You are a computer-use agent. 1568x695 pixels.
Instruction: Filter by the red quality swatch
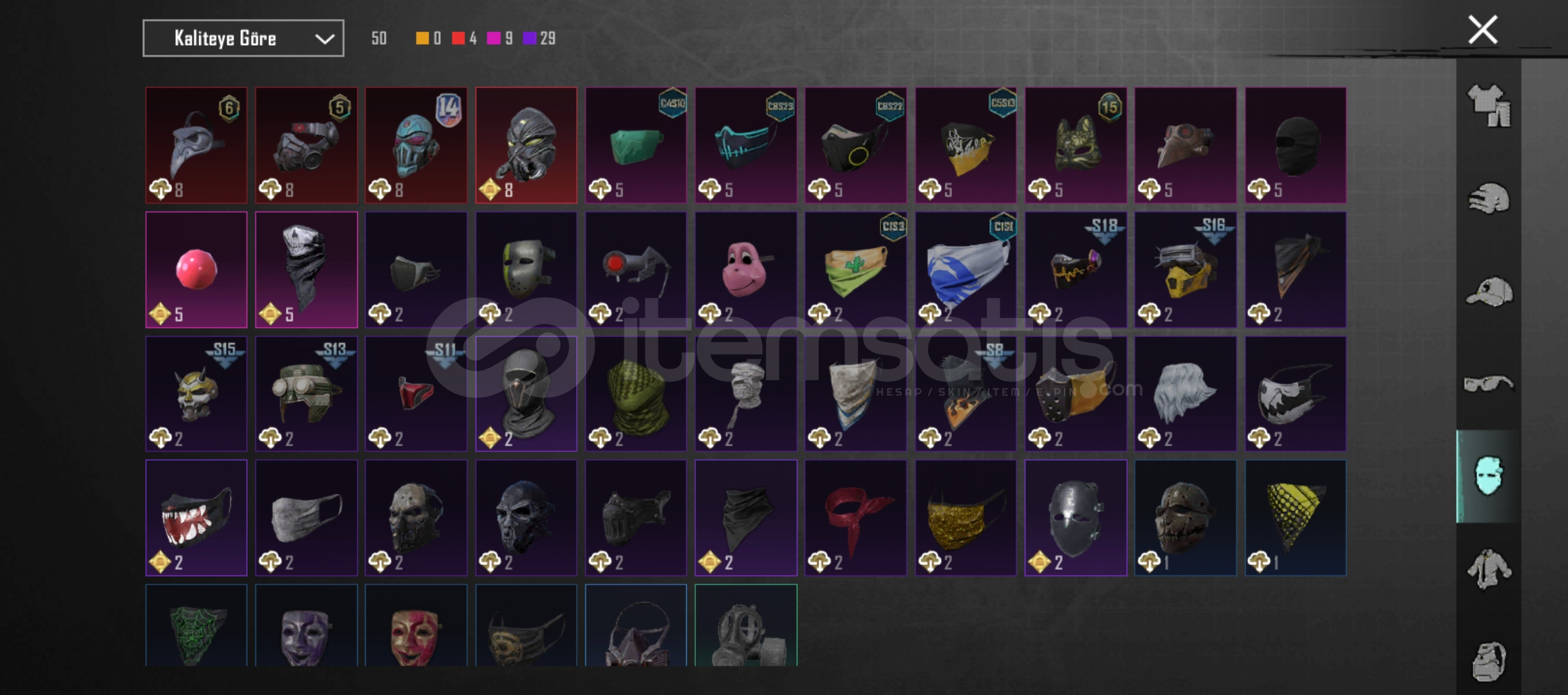coord(458,39)
